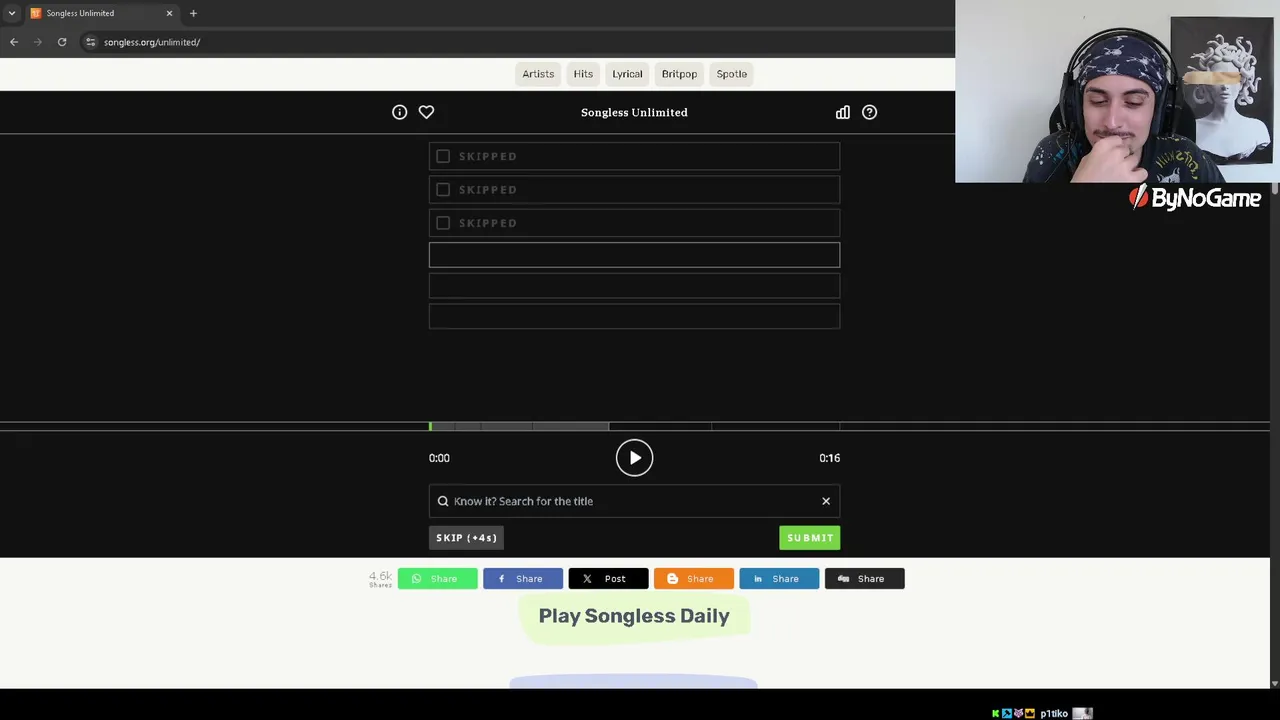Click the heart support icon
Screen dimensions: 1280x720
(x=426, y=112)
